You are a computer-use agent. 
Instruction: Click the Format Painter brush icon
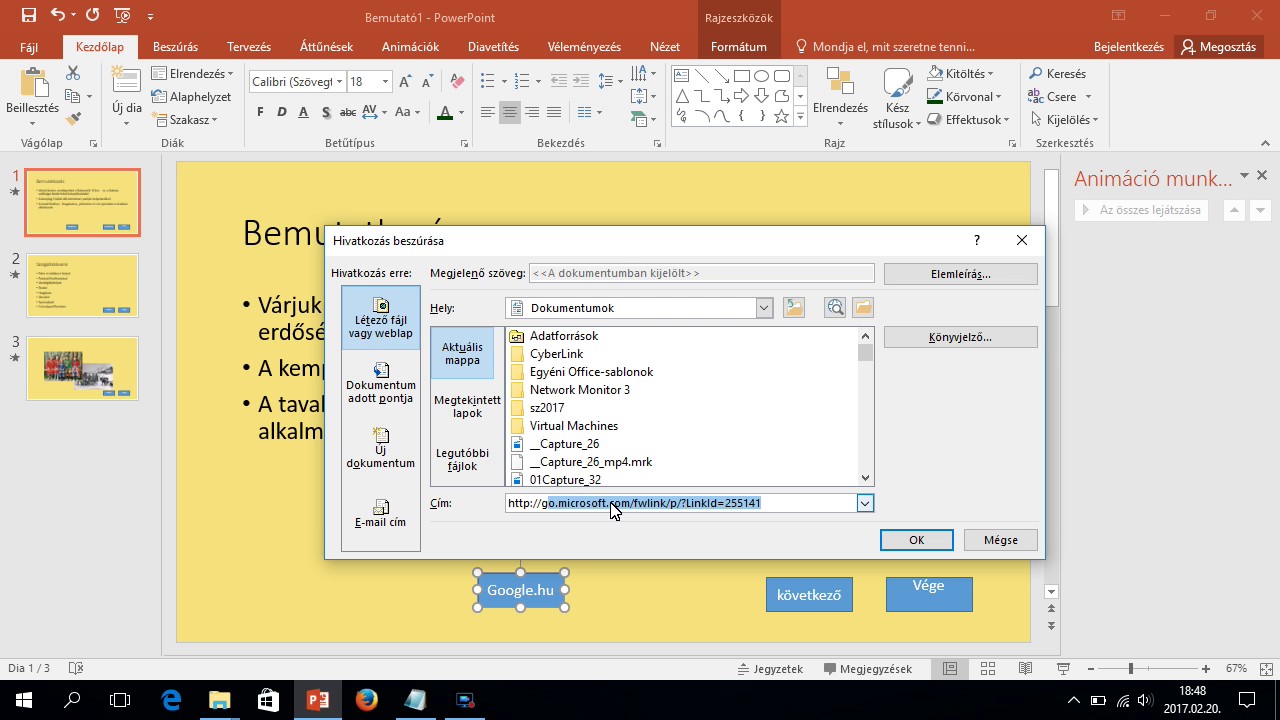[x=72, y=119]
